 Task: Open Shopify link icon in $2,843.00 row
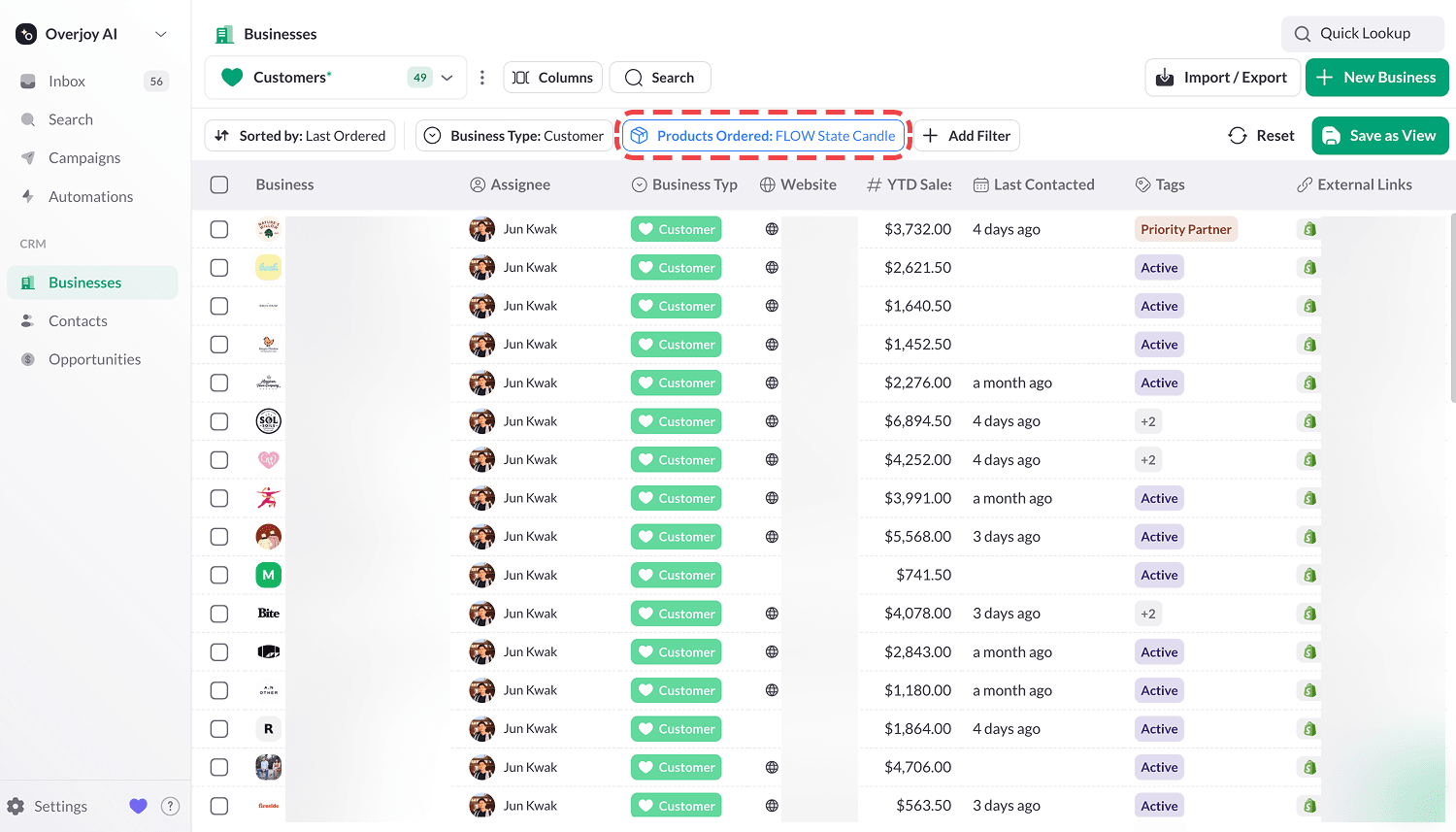(x=1309, y=652)
